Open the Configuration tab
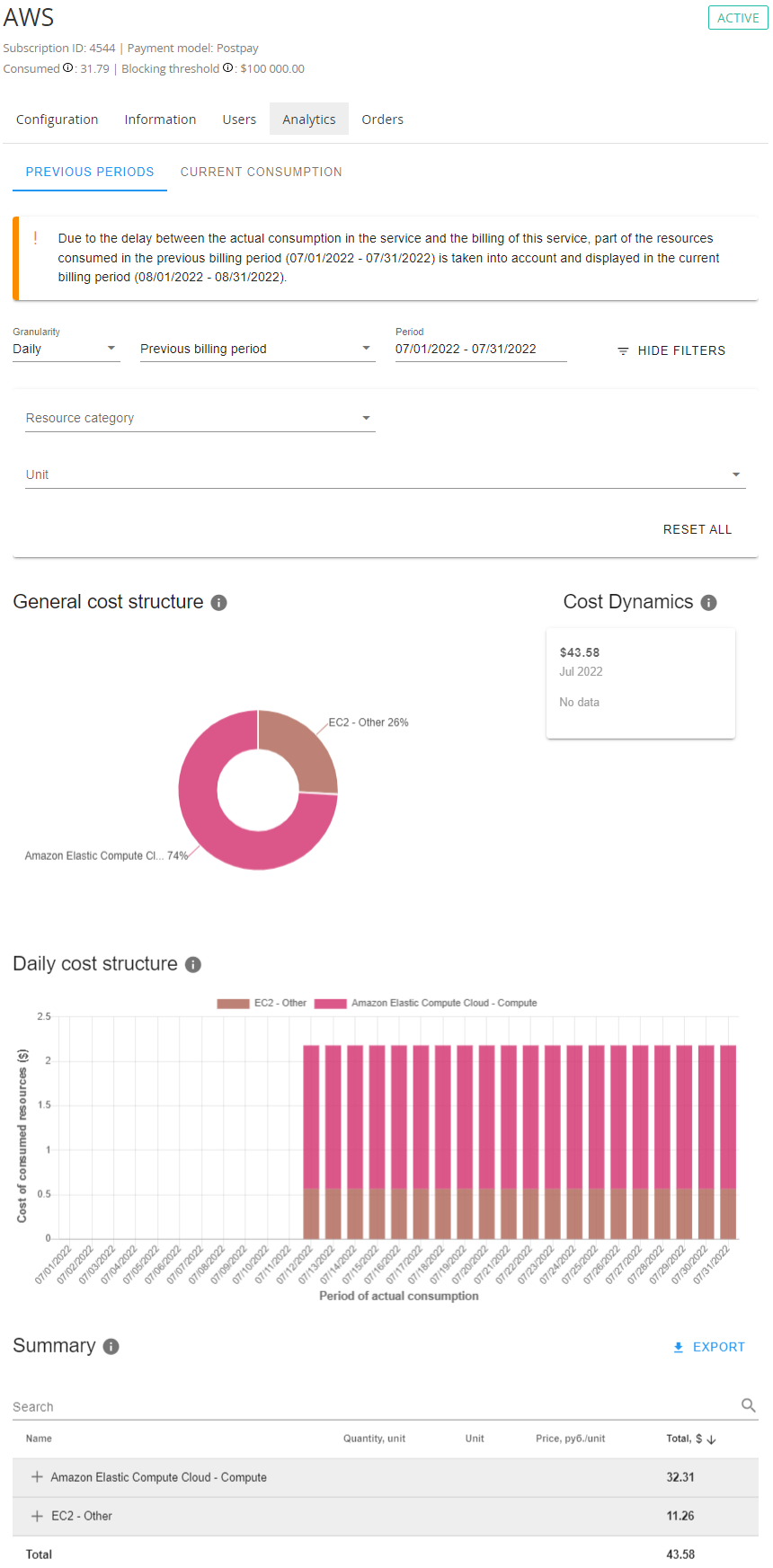Screen dimensions: 773x1568 tap(57, 120)
